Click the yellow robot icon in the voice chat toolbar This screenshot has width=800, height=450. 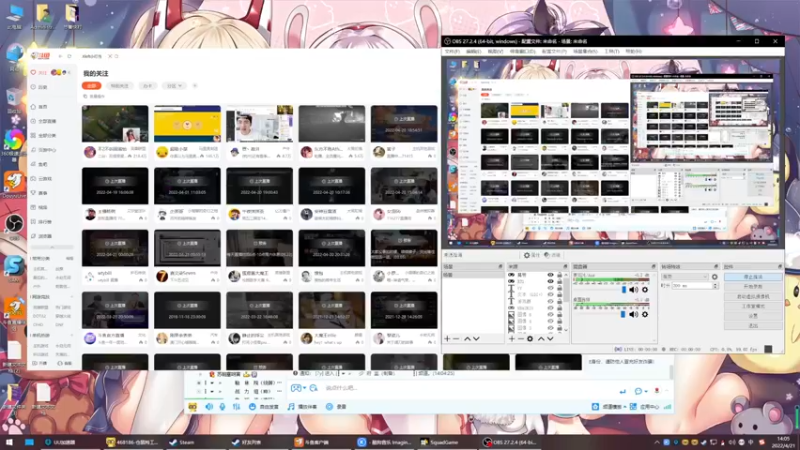point(193,407)
